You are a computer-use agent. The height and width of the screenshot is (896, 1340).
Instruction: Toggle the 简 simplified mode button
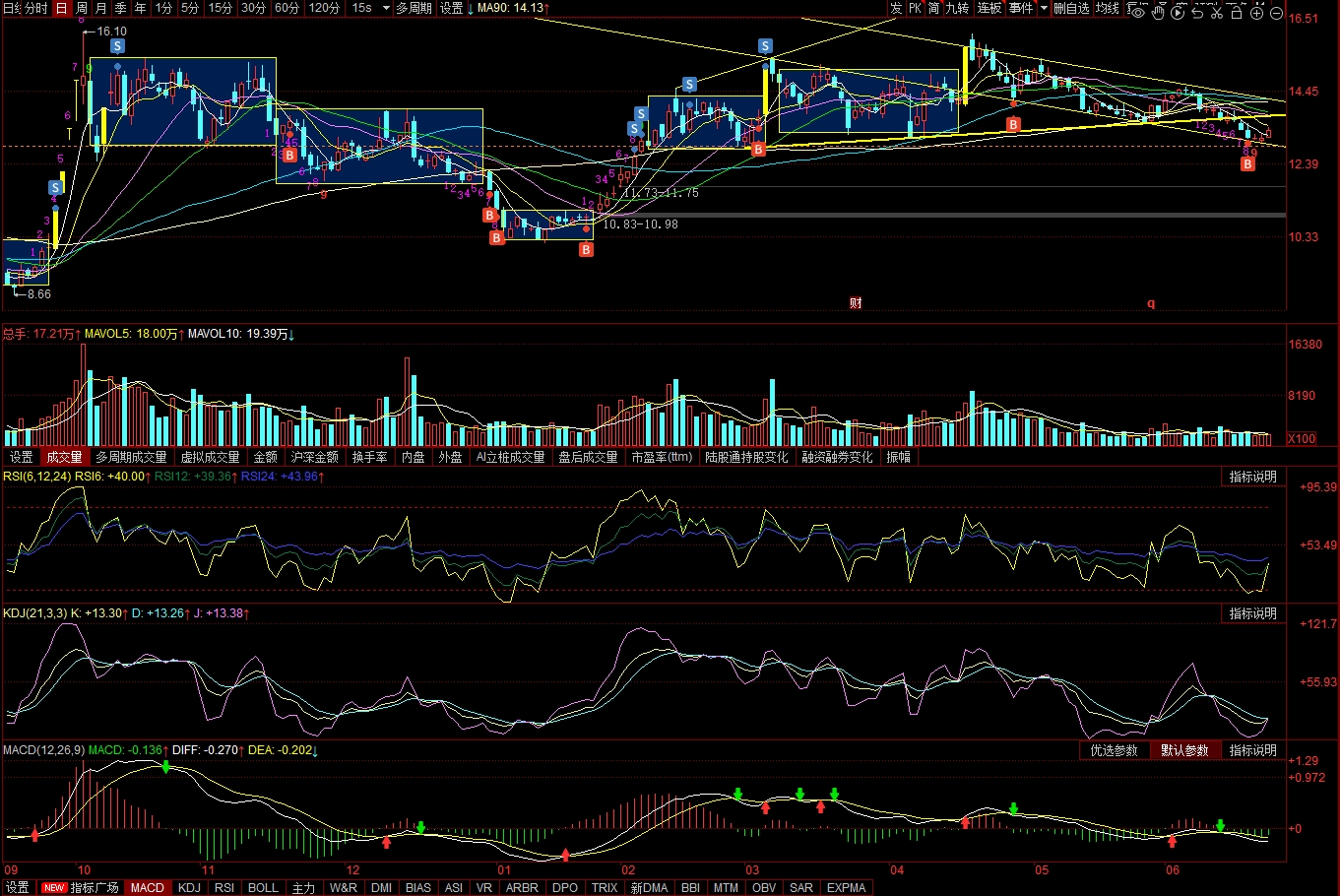[x=933, y=8]
